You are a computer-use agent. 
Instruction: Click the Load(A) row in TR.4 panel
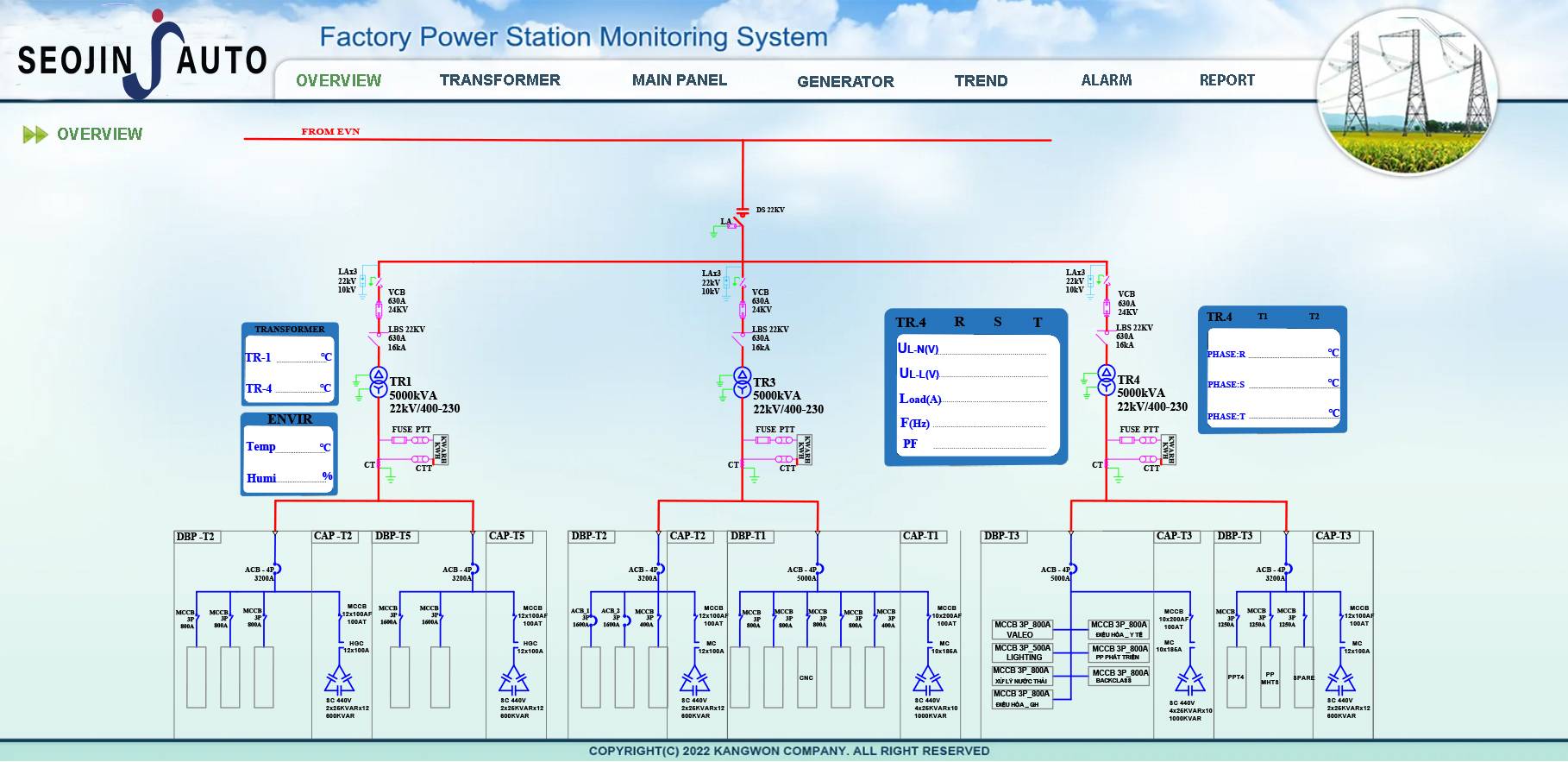pyautogui.click(x=972, y=399)
